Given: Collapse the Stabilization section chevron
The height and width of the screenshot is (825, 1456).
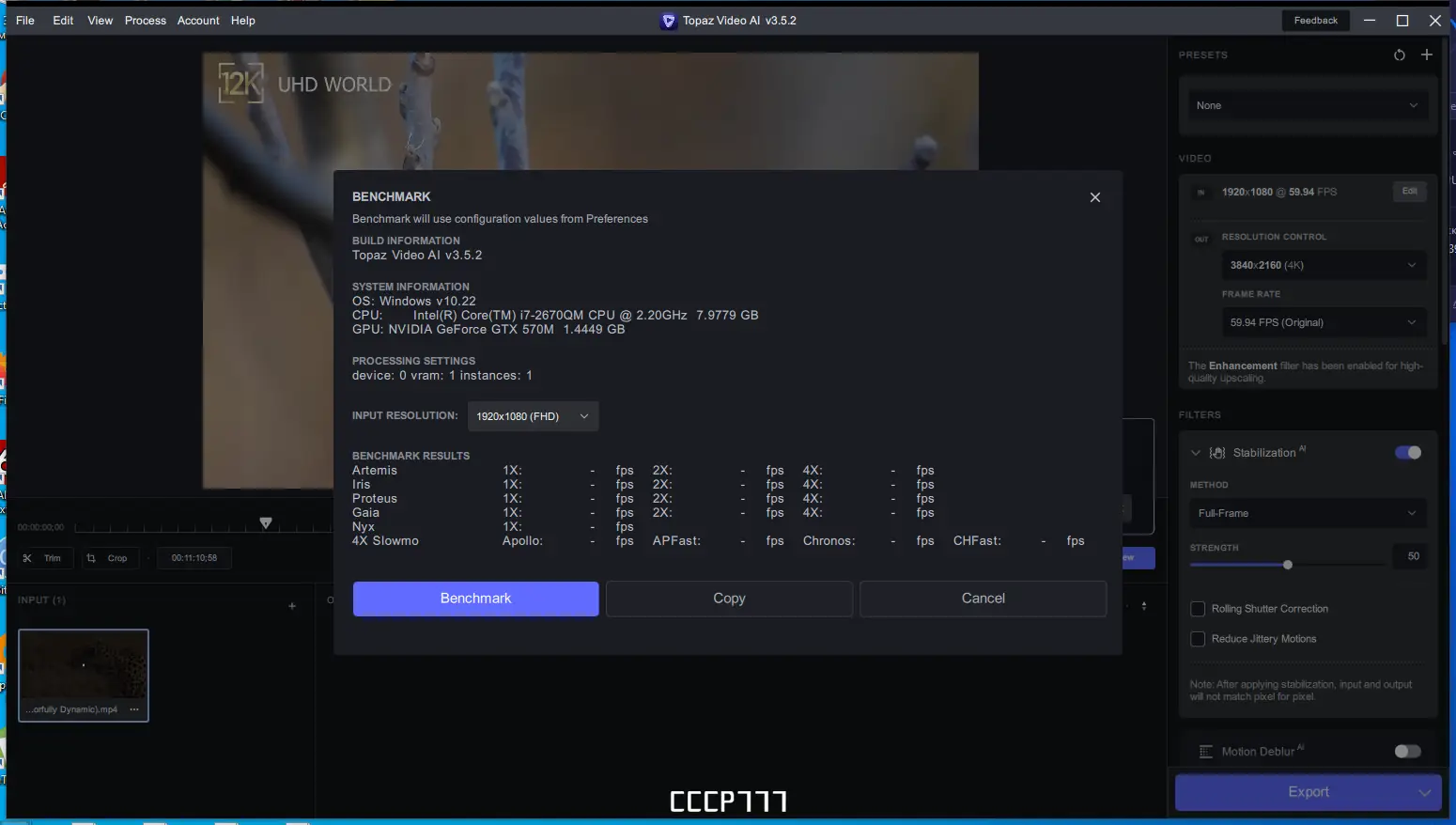Looking at the screenshot, I should click(1196, 453).
